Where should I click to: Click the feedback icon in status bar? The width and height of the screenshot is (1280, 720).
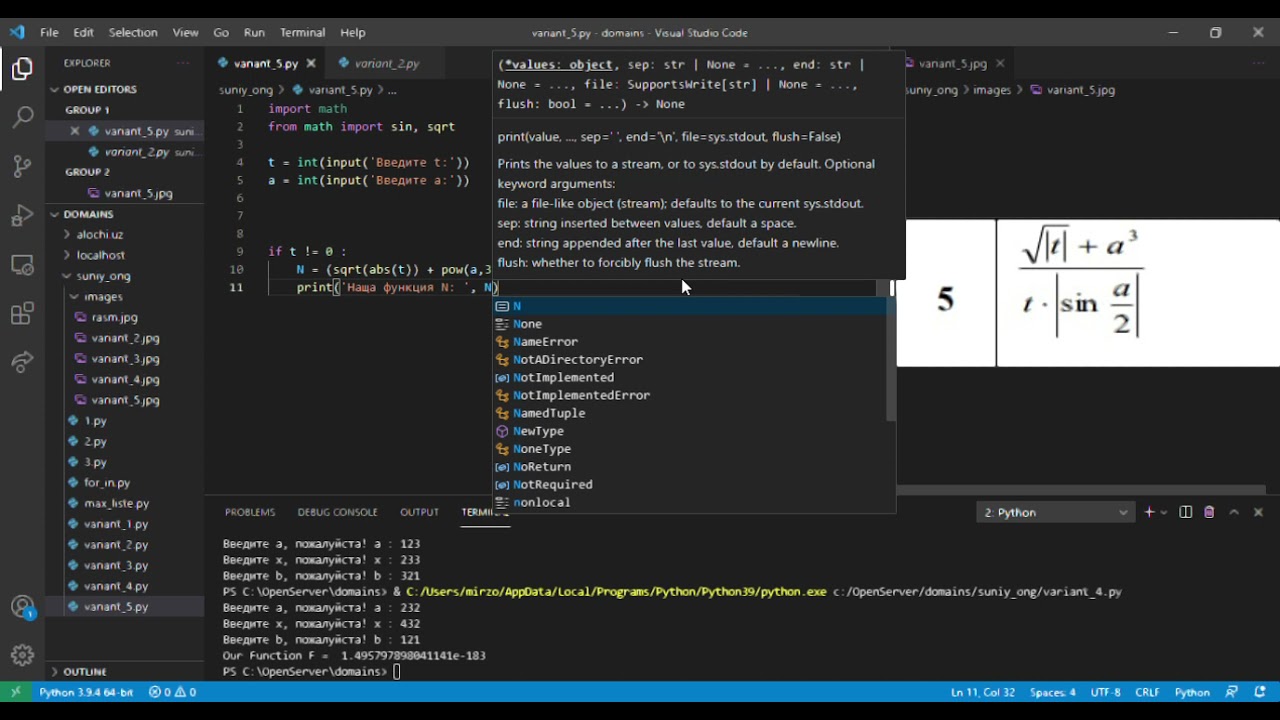[1231, 692]
